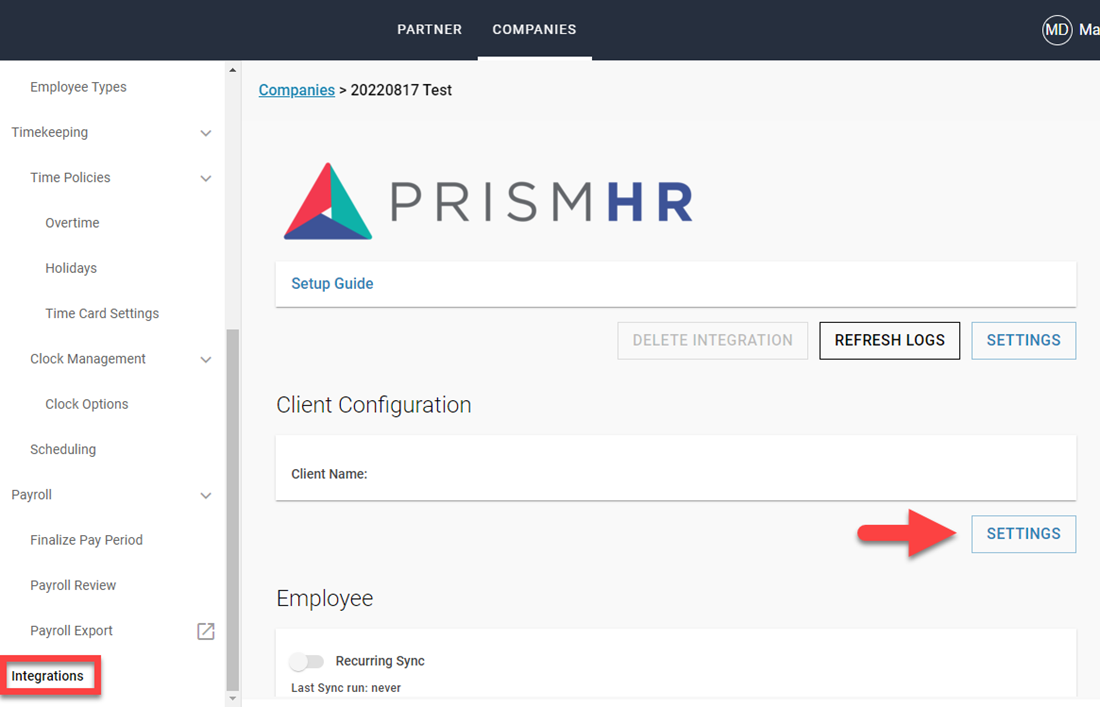Open the Companies breadcrumb link

pos(296,89)
